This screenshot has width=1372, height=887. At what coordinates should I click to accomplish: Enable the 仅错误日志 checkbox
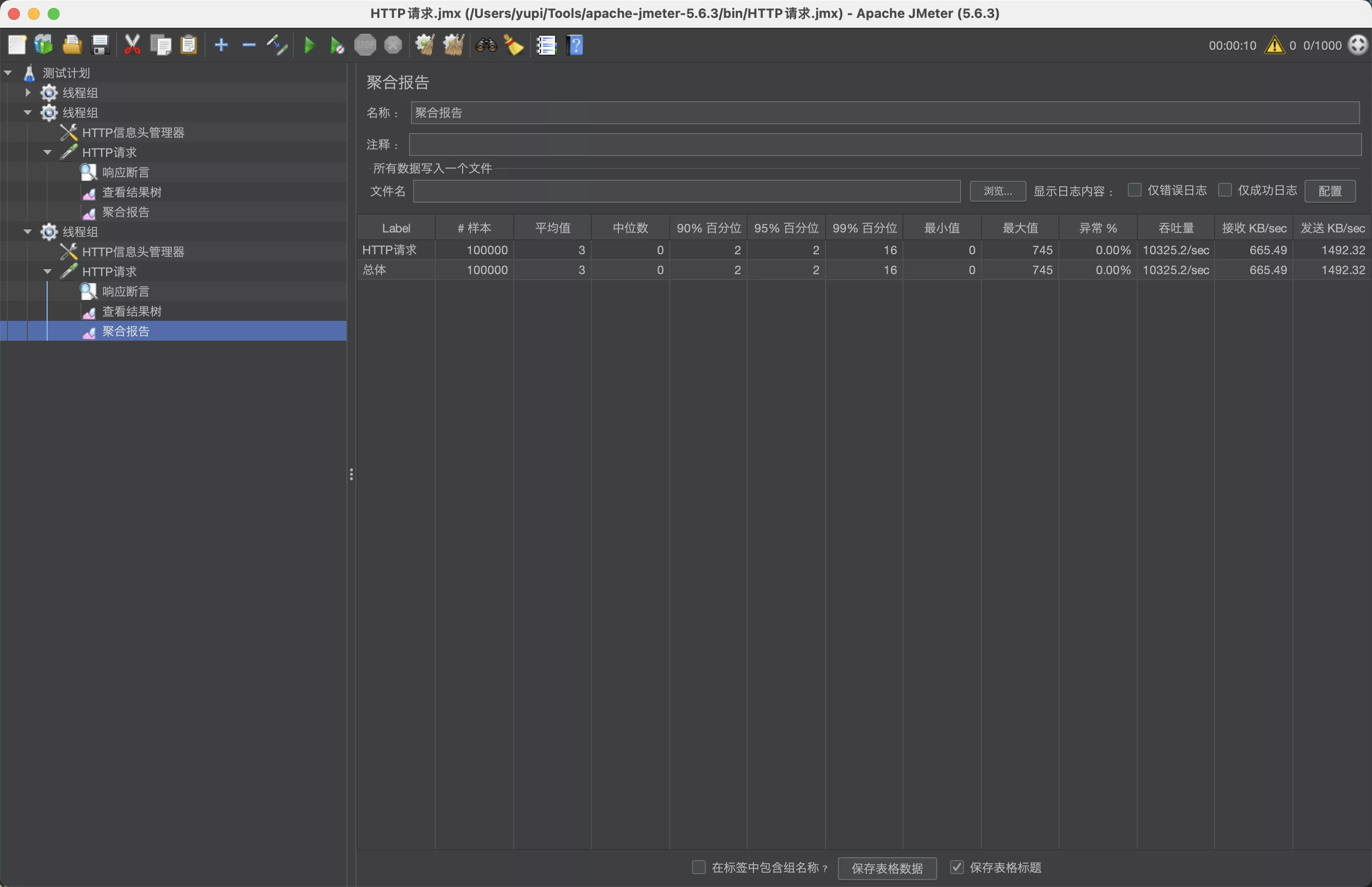click(1134, 190)
